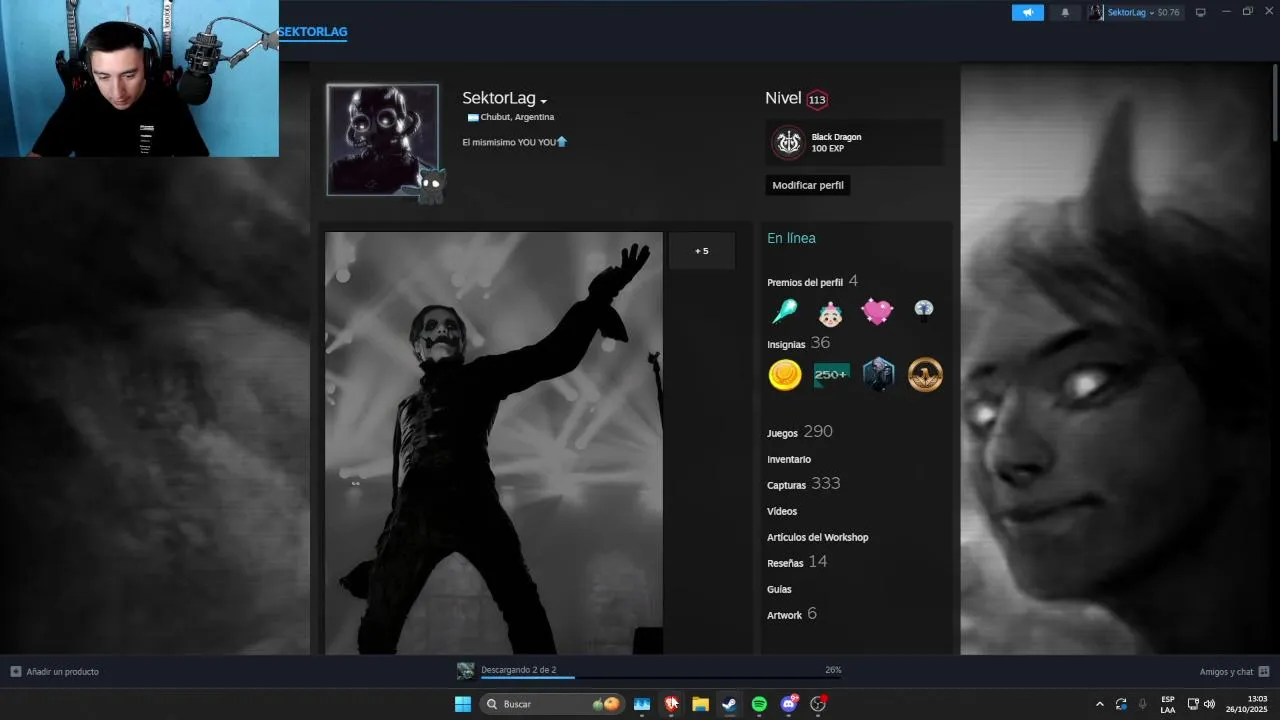
Task: Open the Brave browser taskbar icon
Action: click(x=671, y=704)
